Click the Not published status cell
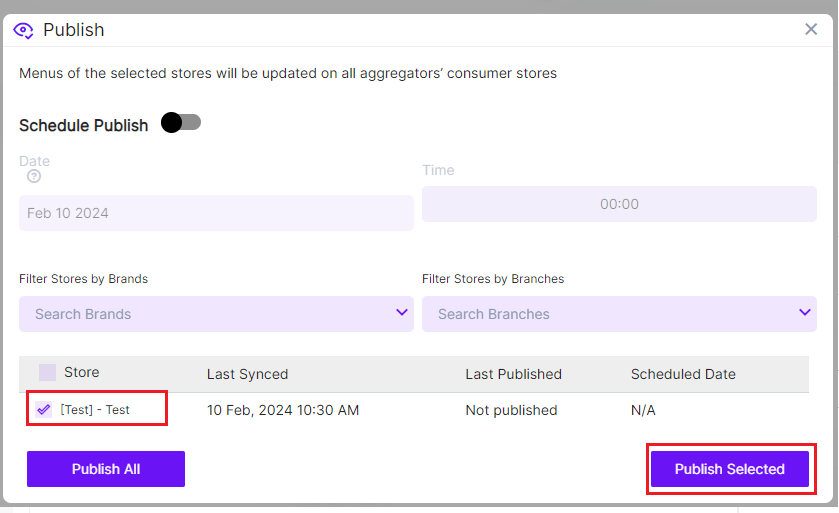 (511, 410)
